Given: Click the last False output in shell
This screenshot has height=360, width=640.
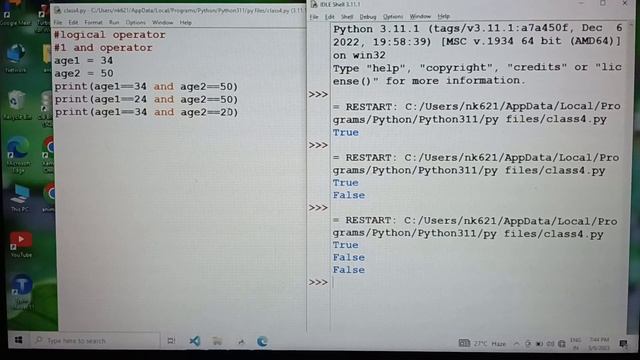Looking at the screenshot, I should click(349, 270).
